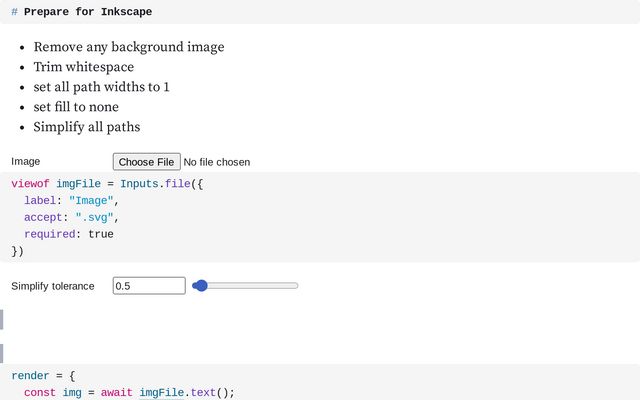Viewport: 640px width, 400px height.
Task: Click the lower collapsed cell gutter bar
Action: pyautogui.click(x=2, y=353)
